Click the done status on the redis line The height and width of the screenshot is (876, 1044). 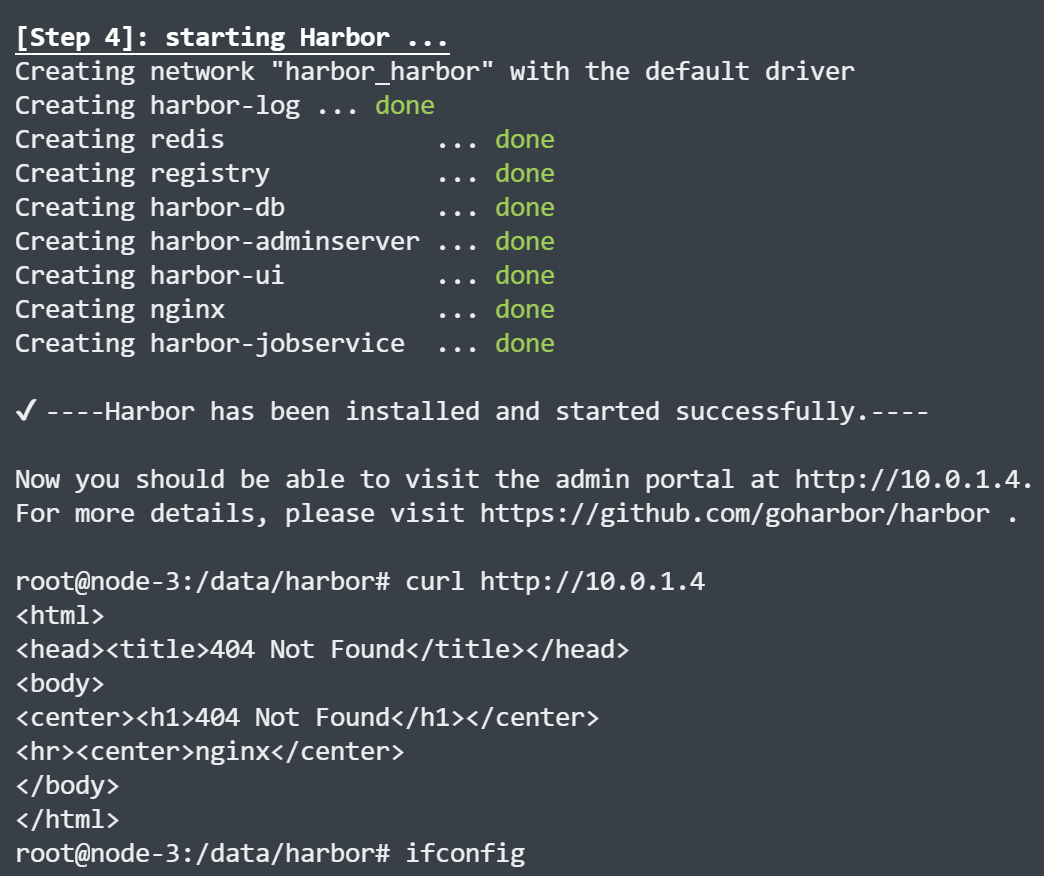coord(524,140)
